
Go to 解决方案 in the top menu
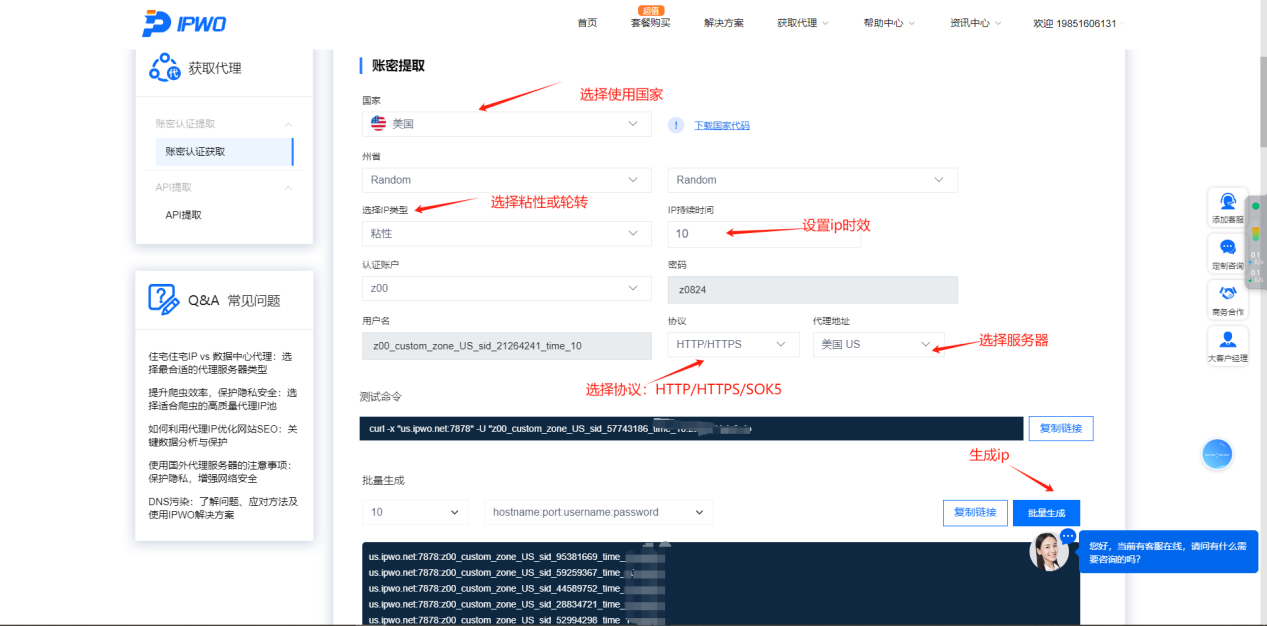(x=723, y=23)
